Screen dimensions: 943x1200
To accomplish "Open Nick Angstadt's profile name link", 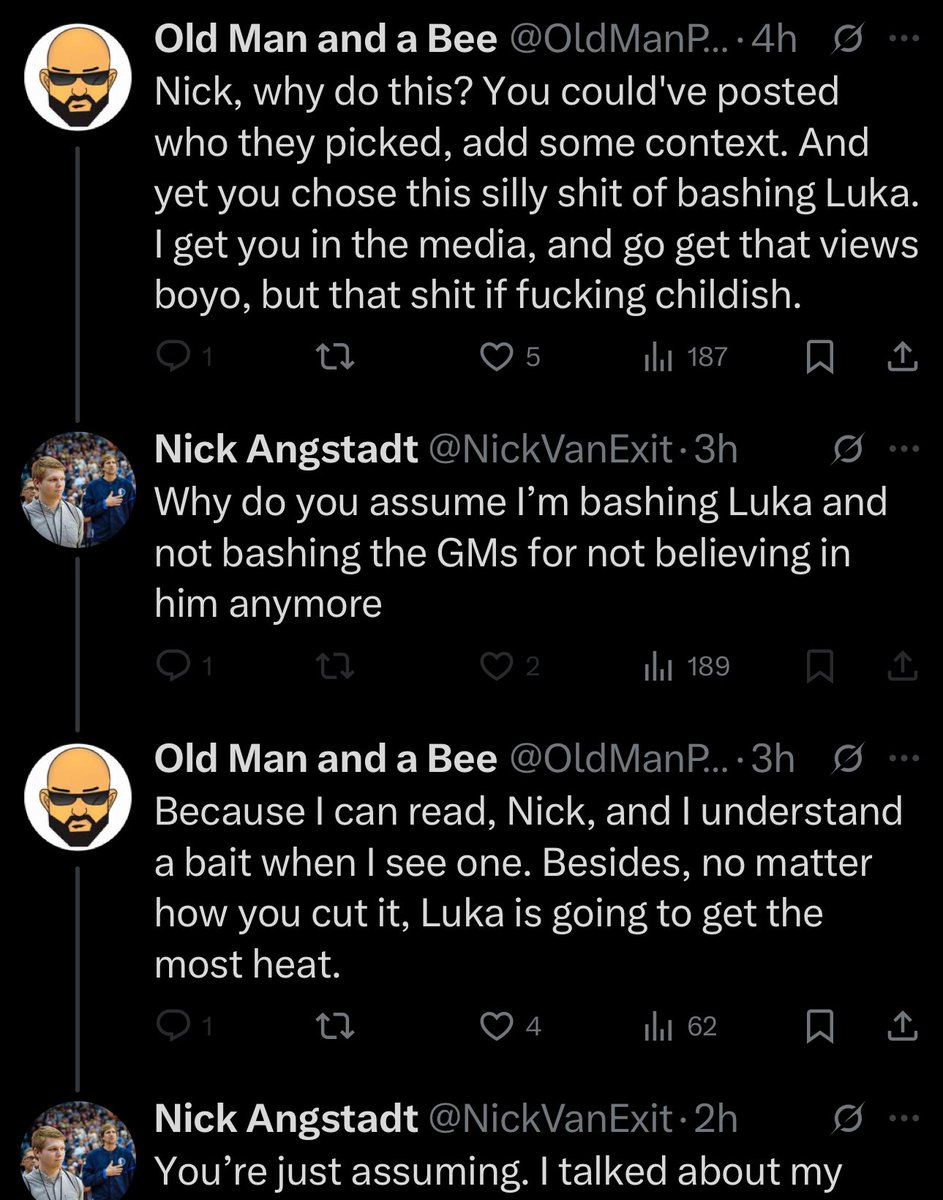I will [286, 450].
